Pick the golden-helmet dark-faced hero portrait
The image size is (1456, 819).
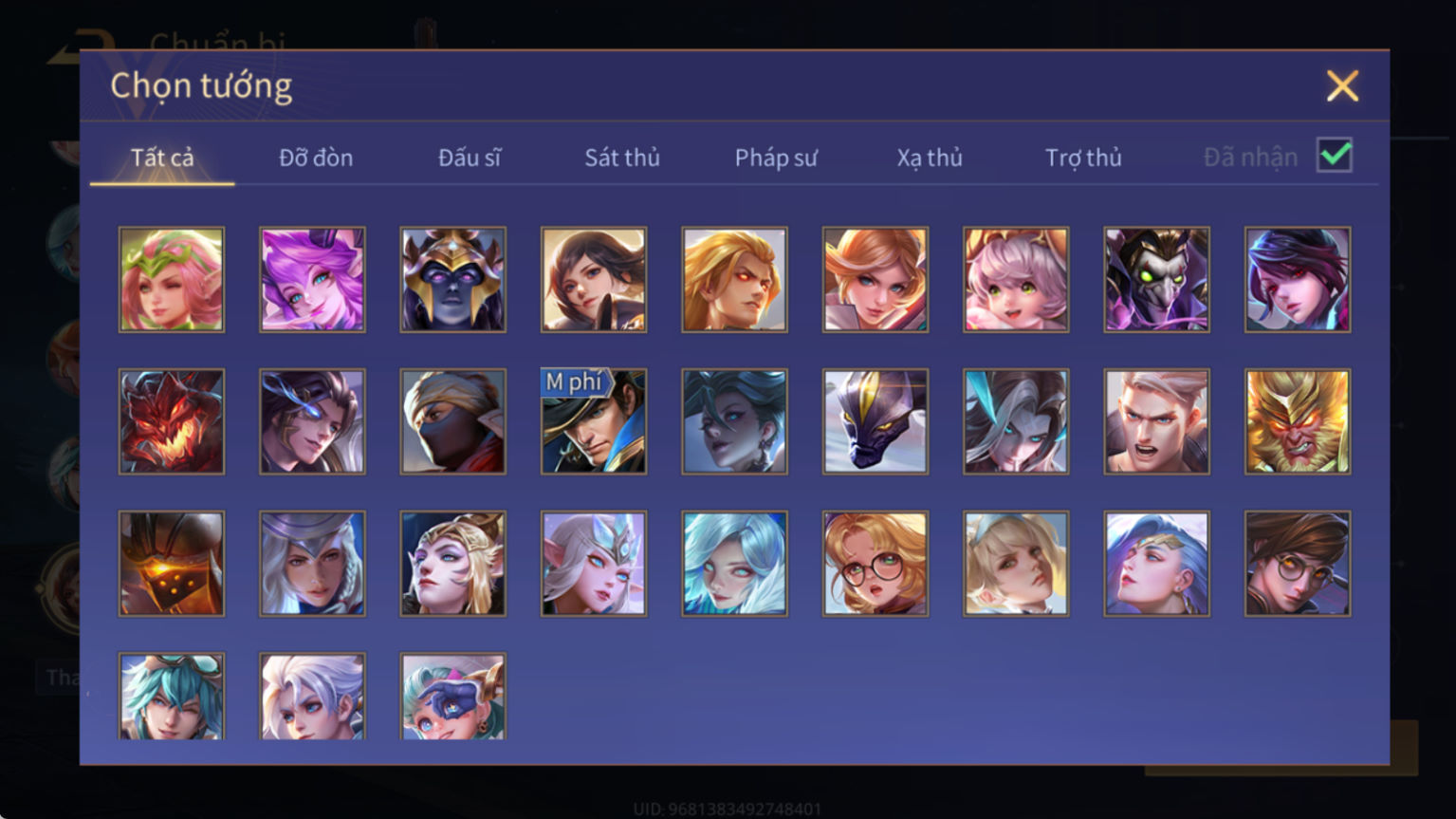point(453,279)
